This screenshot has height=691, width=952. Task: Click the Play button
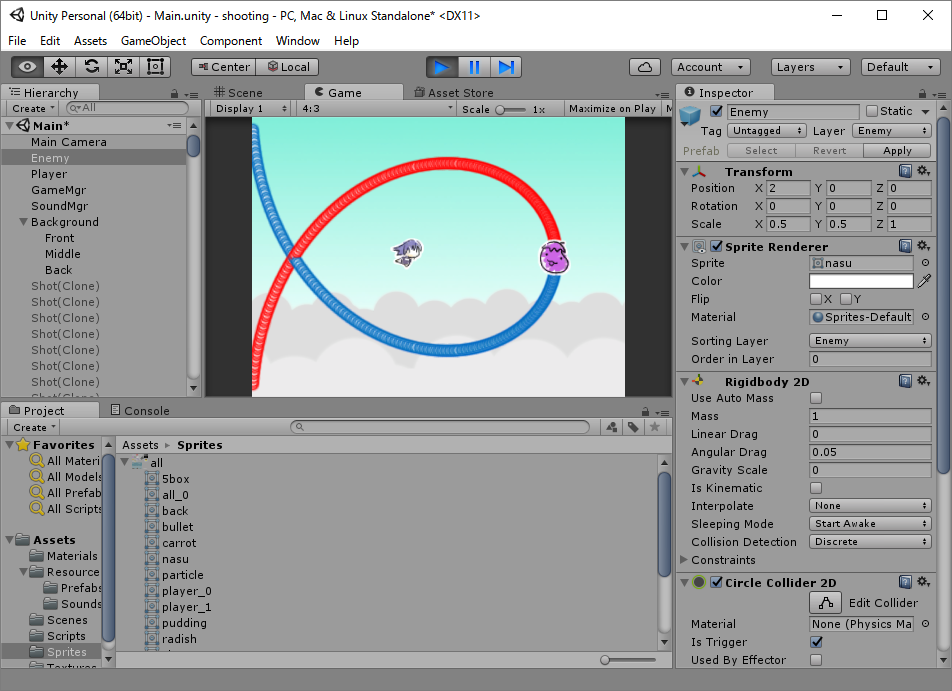[442, 67]
